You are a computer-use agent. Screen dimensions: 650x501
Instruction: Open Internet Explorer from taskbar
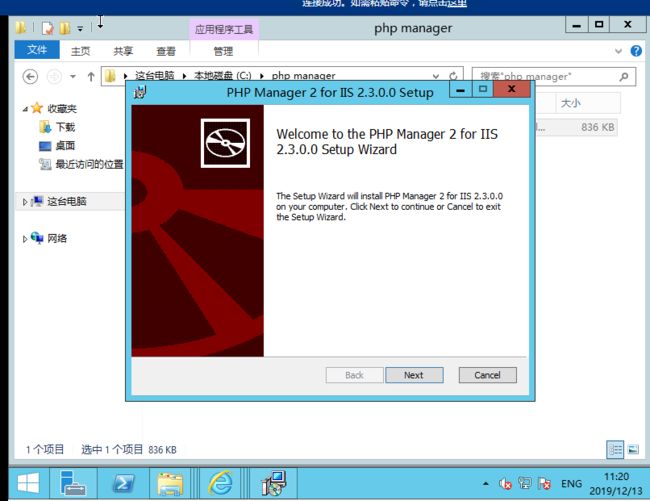tap(220, 483)
